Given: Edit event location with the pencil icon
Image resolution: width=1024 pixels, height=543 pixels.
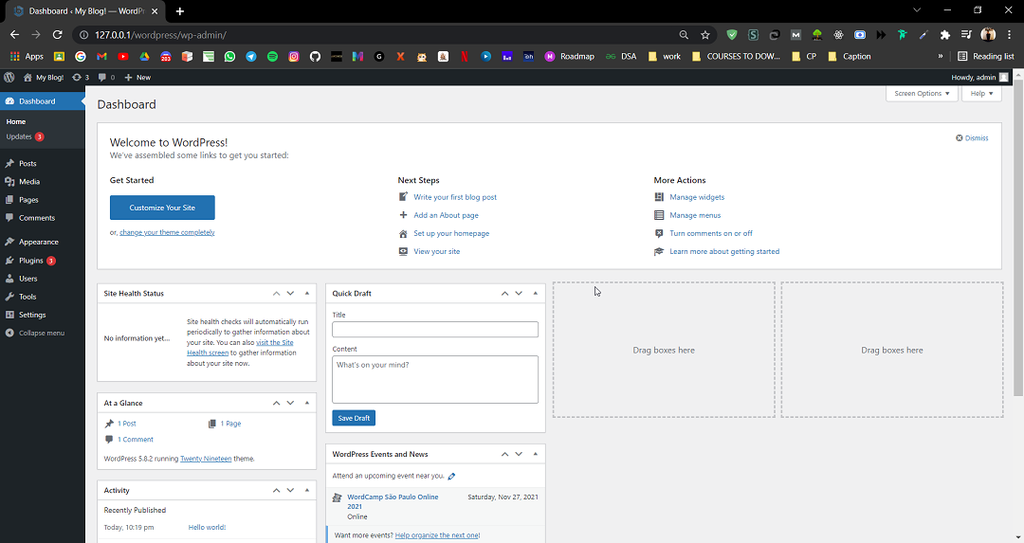Looking at the screenshot, I should click(451, 476).
